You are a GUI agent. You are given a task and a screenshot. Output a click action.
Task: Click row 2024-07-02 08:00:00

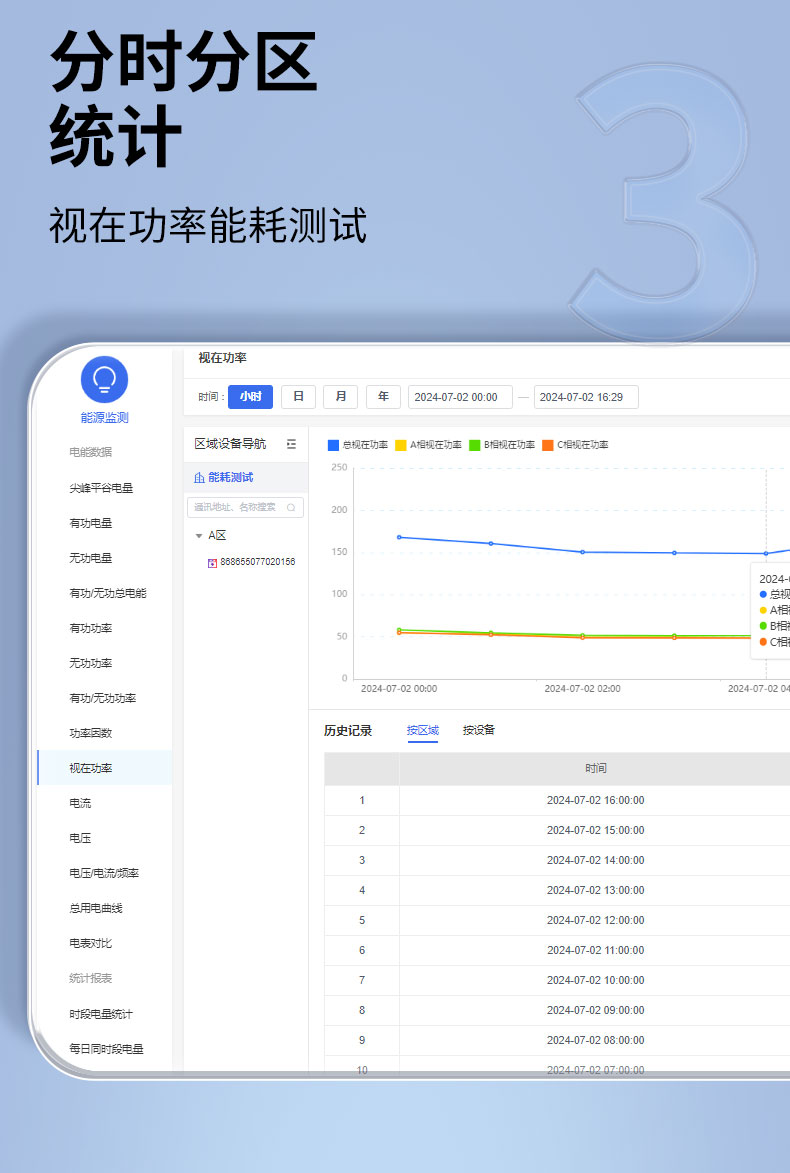557,1040
